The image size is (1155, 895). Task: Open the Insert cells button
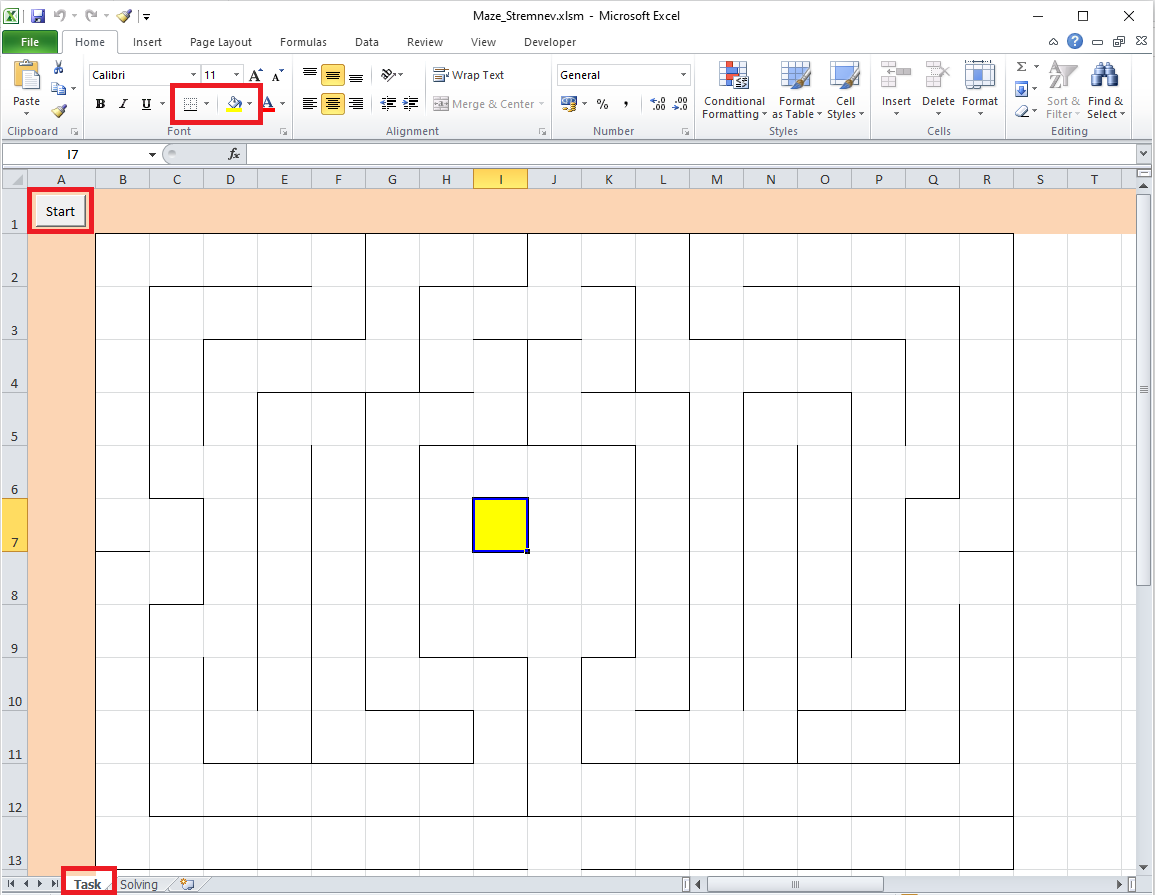point(896,90)
